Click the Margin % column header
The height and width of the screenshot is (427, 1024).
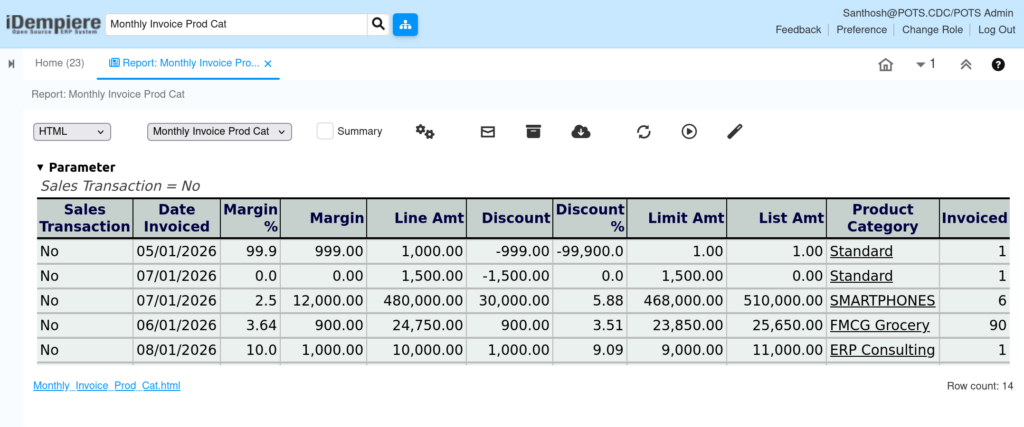(251, 218)
